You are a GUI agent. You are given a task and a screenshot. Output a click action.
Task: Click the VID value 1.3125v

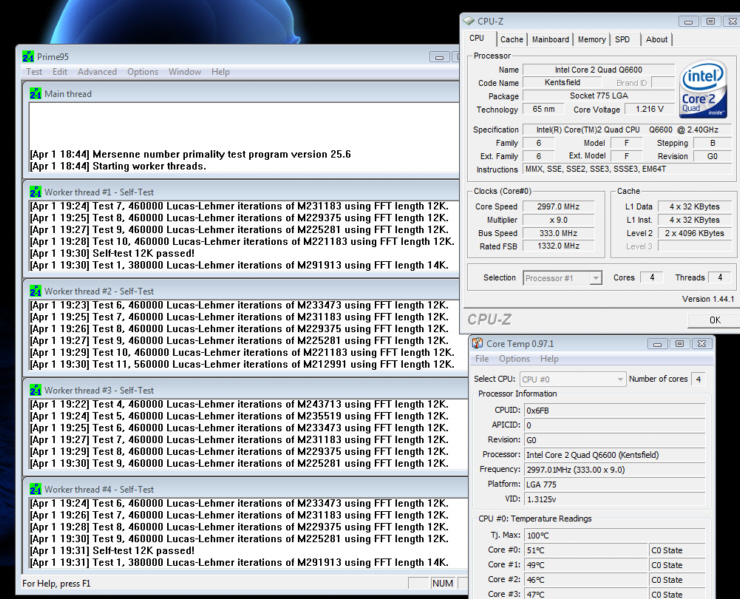[615, 499]
